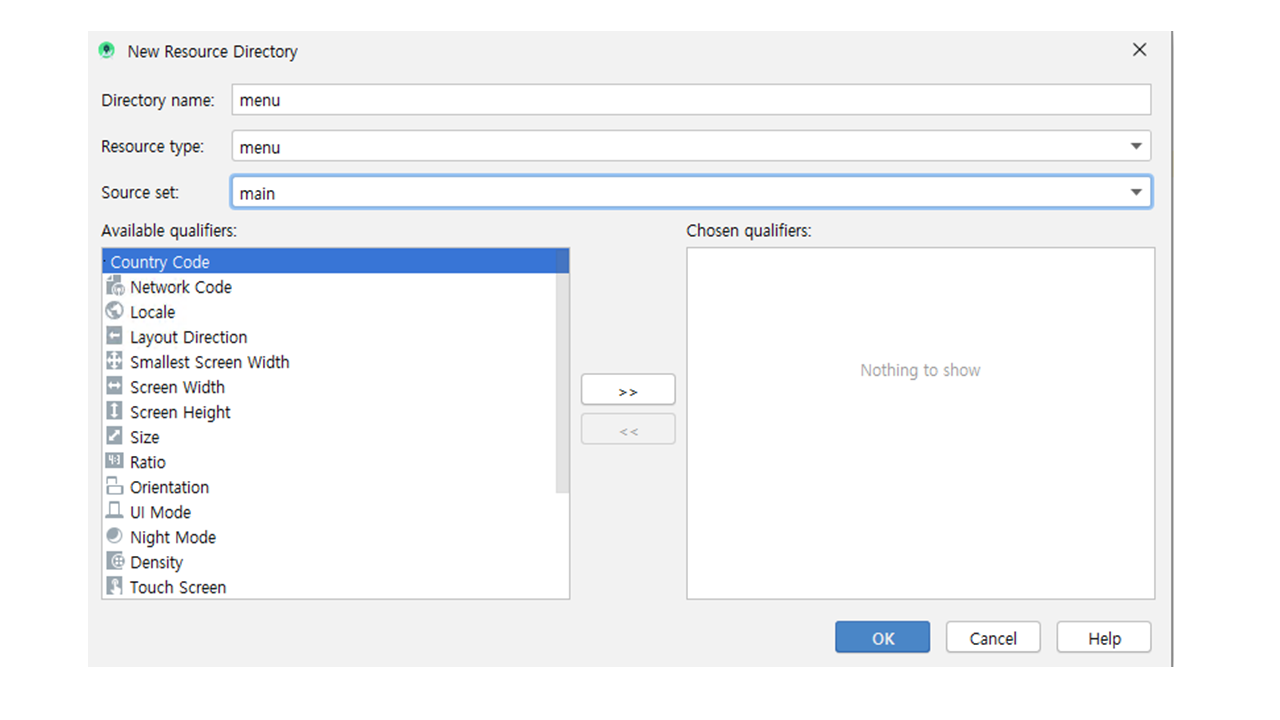Select Country Code in available qualifiers

[160, 262]
